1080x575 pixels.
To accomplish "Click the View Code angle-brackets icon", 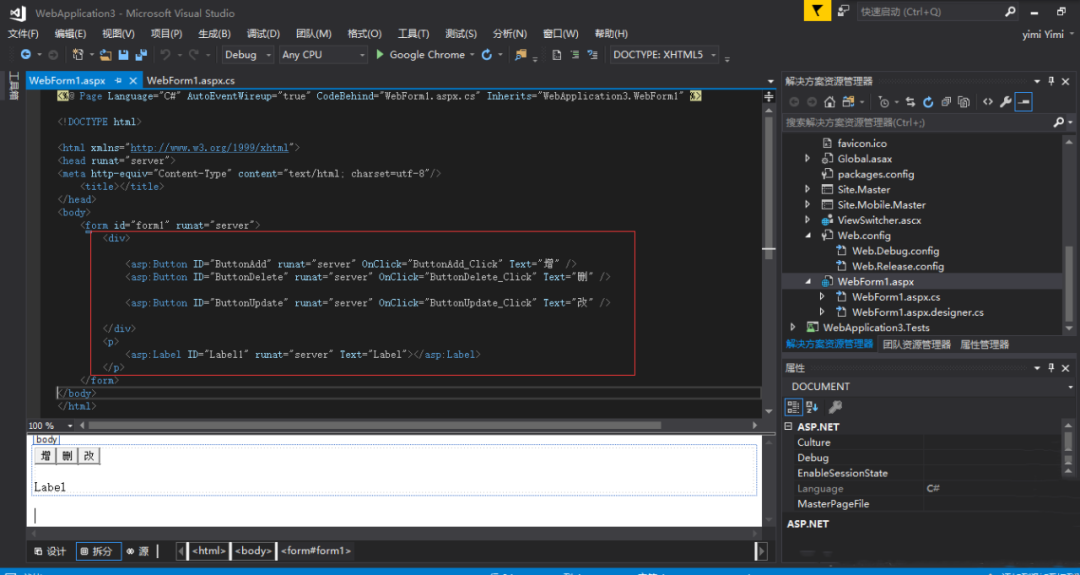I will [987, 102].
